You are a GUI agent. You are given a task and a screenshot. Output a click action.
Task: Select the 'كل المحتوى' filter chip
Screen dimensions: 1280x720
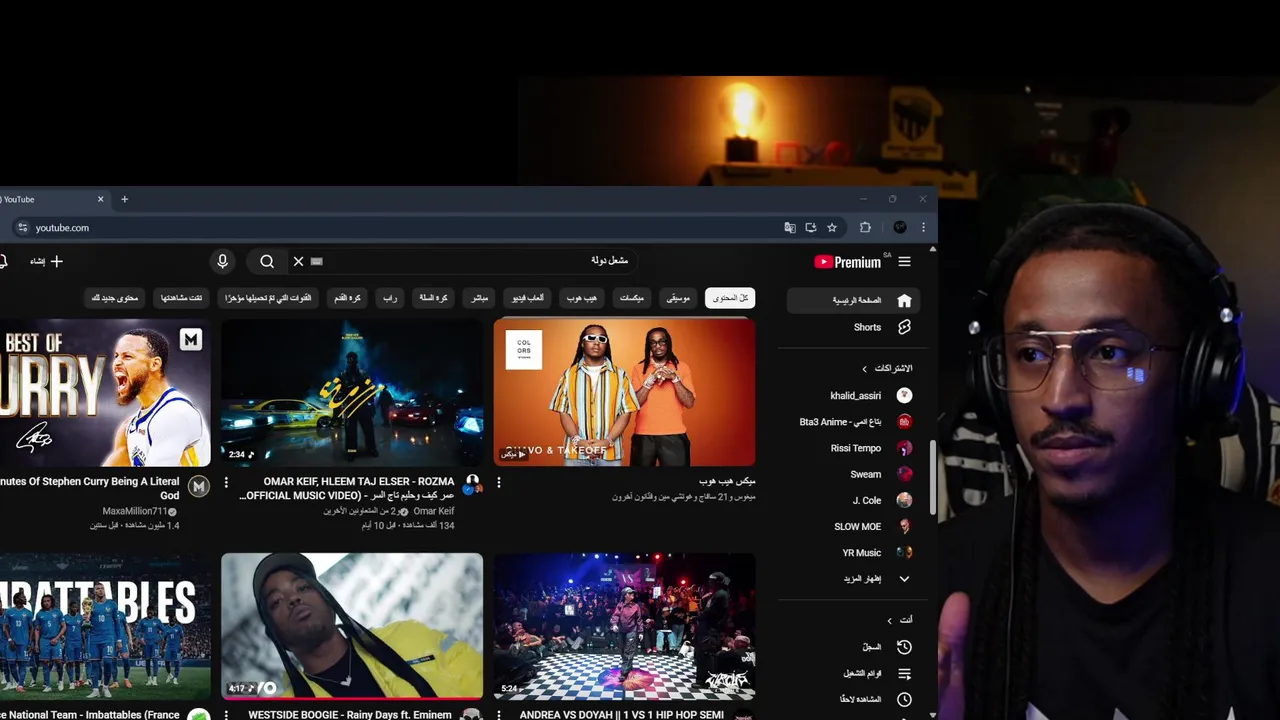pos(730,298)
